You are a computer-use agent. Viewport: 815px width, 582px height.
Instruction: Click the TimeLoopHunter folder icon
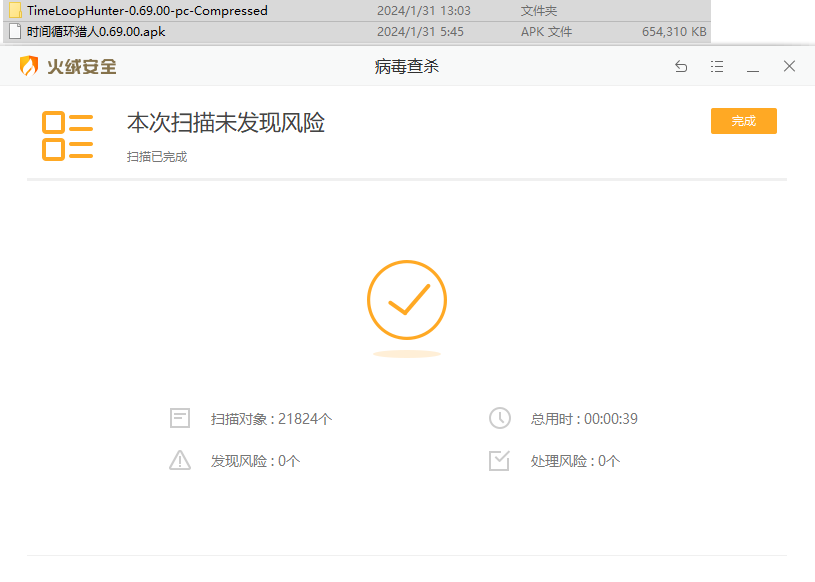click(x=15, y=11)
